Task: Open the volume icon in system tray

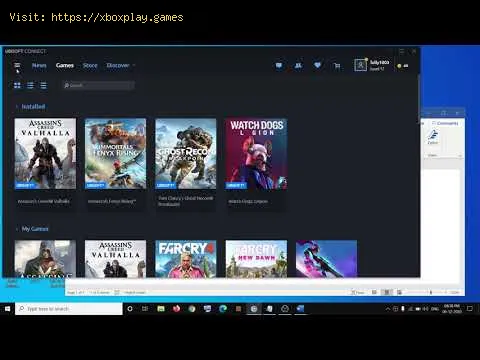Action: click(x=425, y=309)
